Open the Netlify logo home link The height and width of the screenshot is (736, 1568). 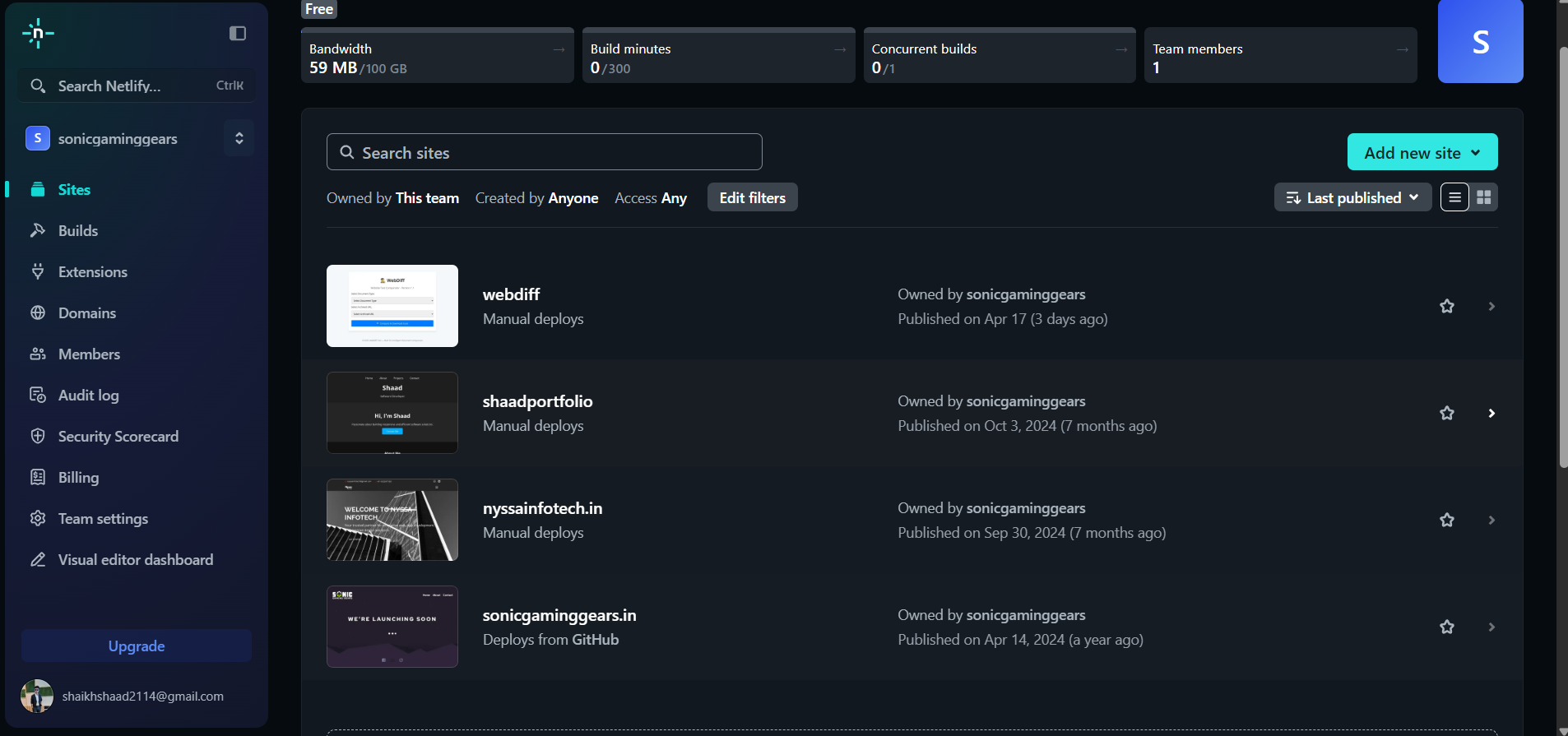pos(38,33)
